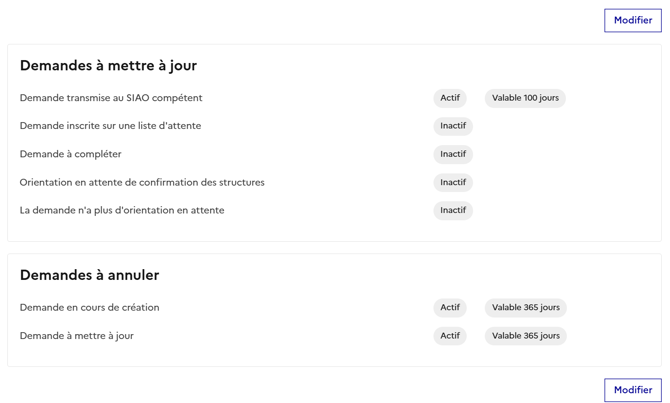Image resolution: width=670 pixels, height=403 pixels.
Task: Click Inactif badge beside "Demande à compléter"
Action: click(x=453, y=154)
